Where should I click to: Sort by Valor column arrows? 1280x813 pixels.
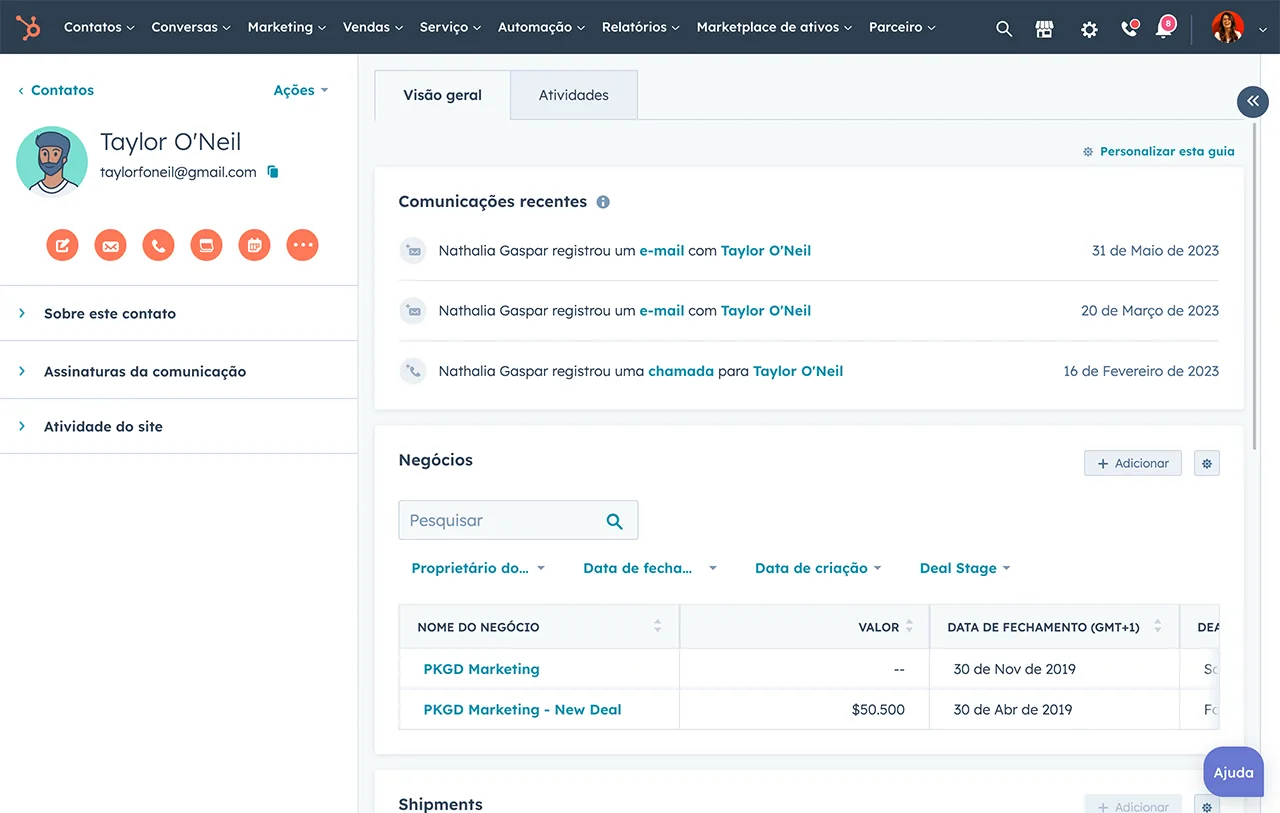point(909,626)
